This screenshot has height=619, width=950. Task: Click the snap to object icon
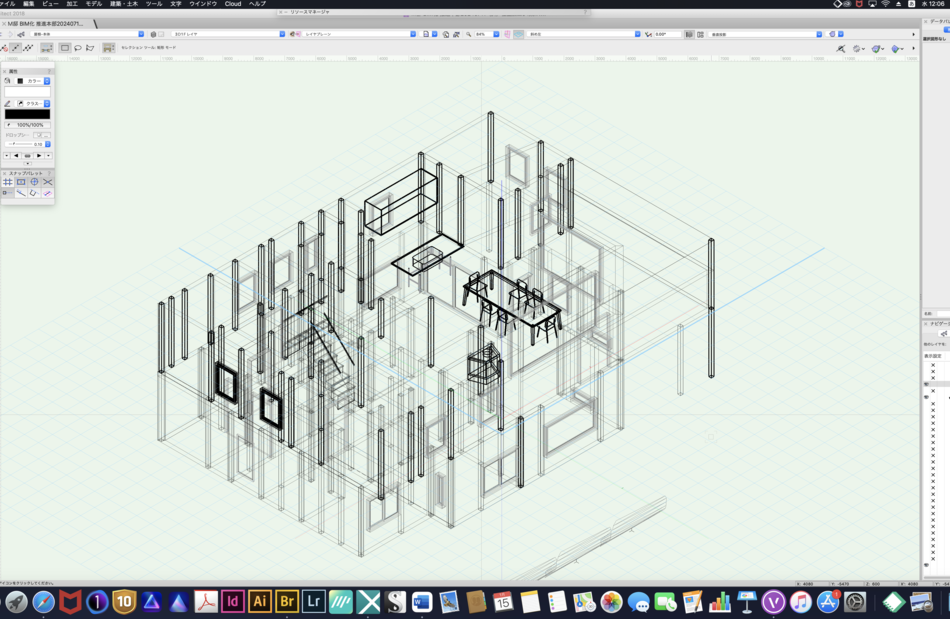(21, 182)
